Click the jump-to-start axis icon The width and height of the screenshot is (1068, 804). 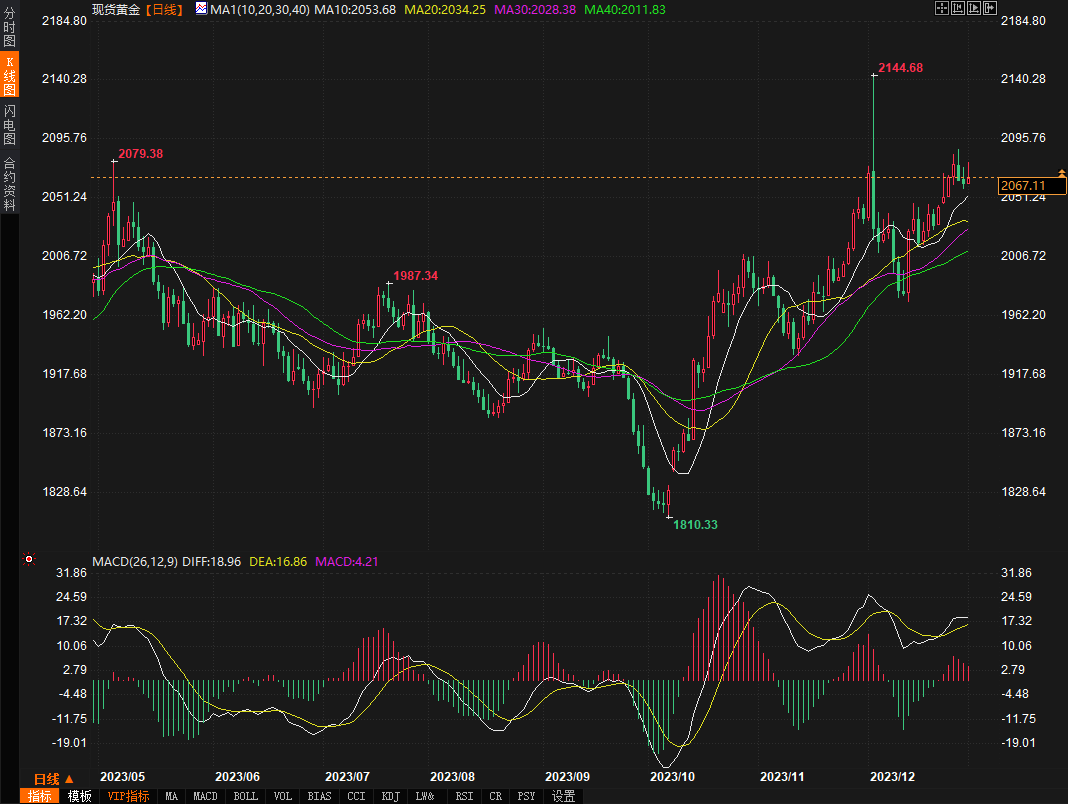point(958,8)
